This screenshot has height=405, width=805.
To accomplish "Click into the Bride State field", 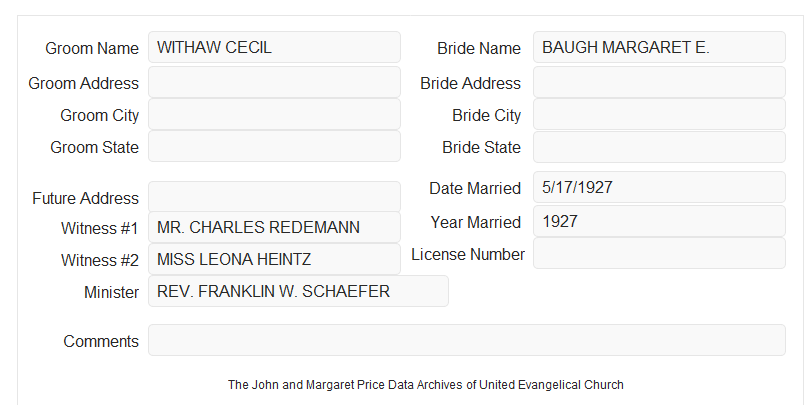I will click(659, 147).
